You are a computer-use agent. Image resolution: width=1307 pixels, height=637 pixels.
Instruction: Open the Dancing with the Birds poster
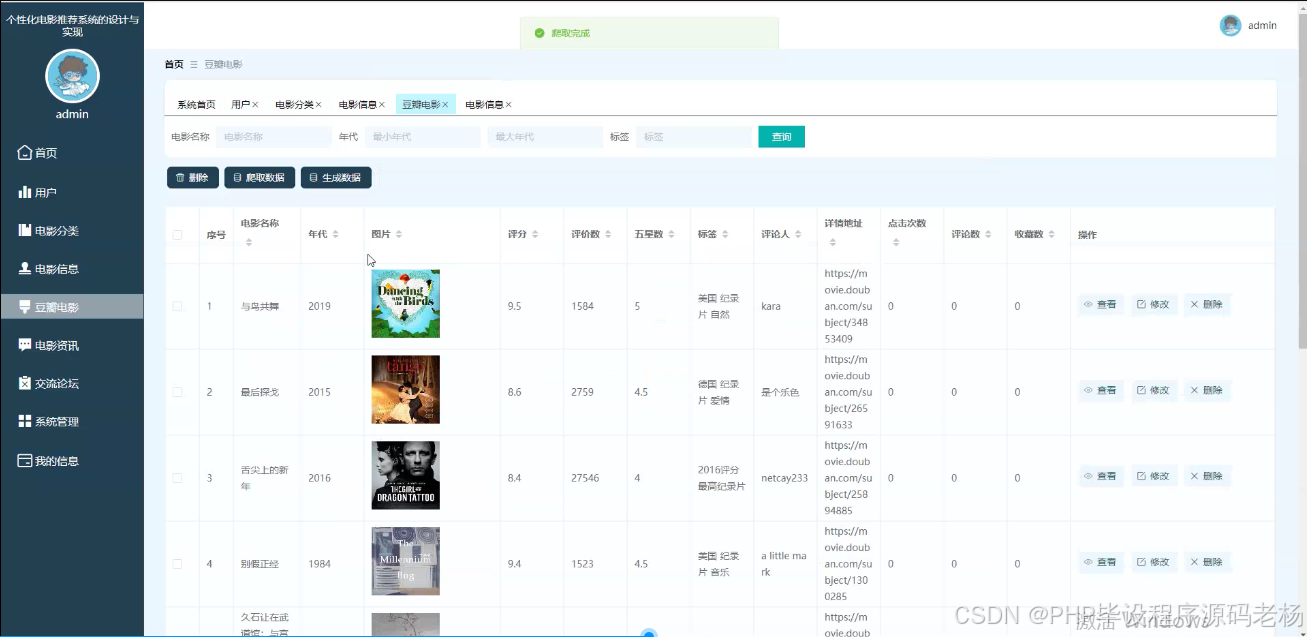pos(406,304)
